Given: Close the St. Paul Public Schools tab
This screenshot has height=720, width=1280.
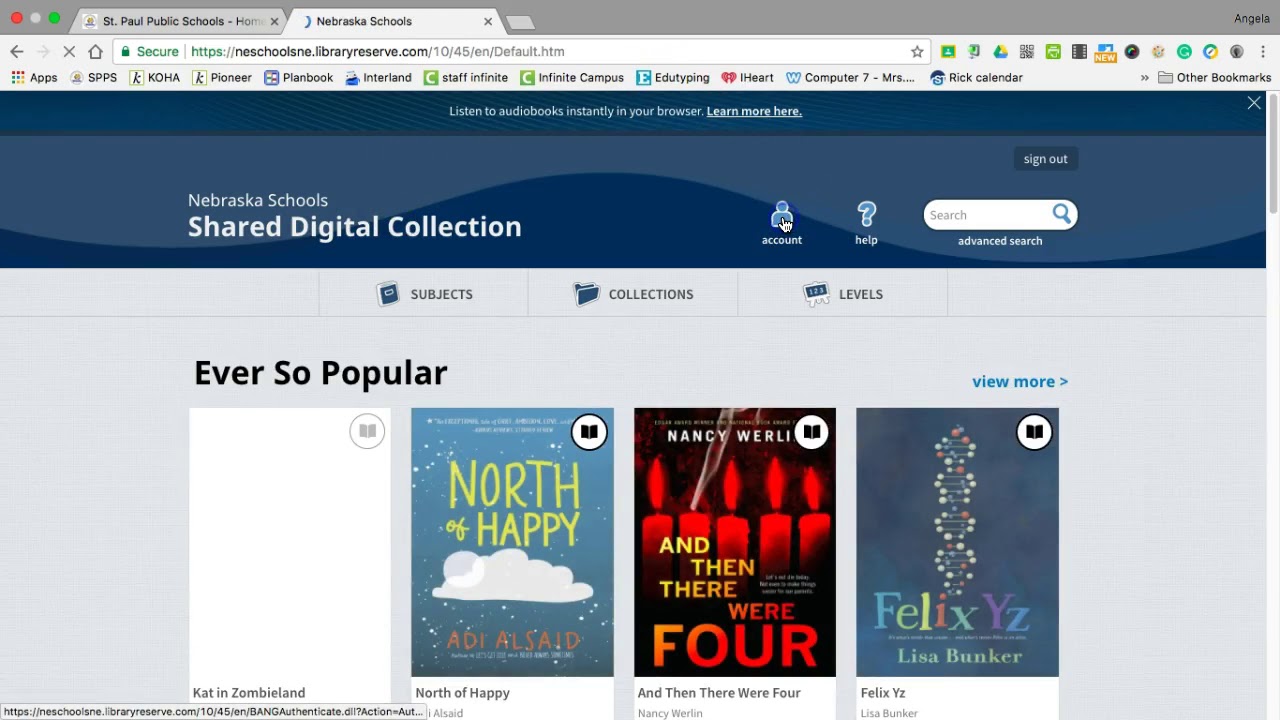Looking at the screenshot, I should [274, 21].
